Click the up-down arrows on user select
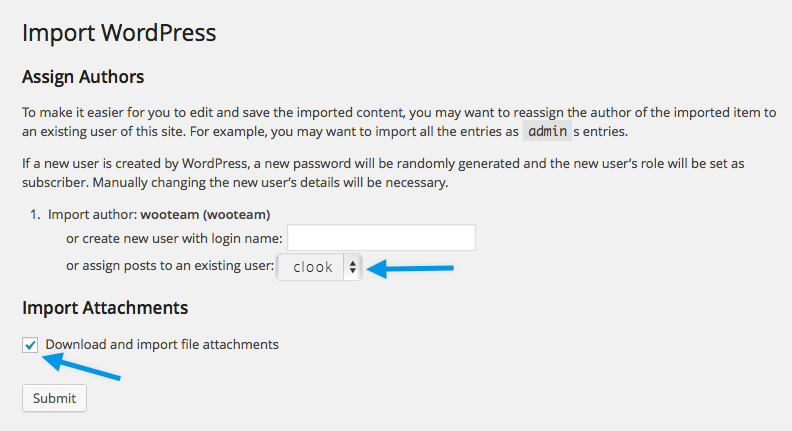792x431 pixels. coord(352,267)
